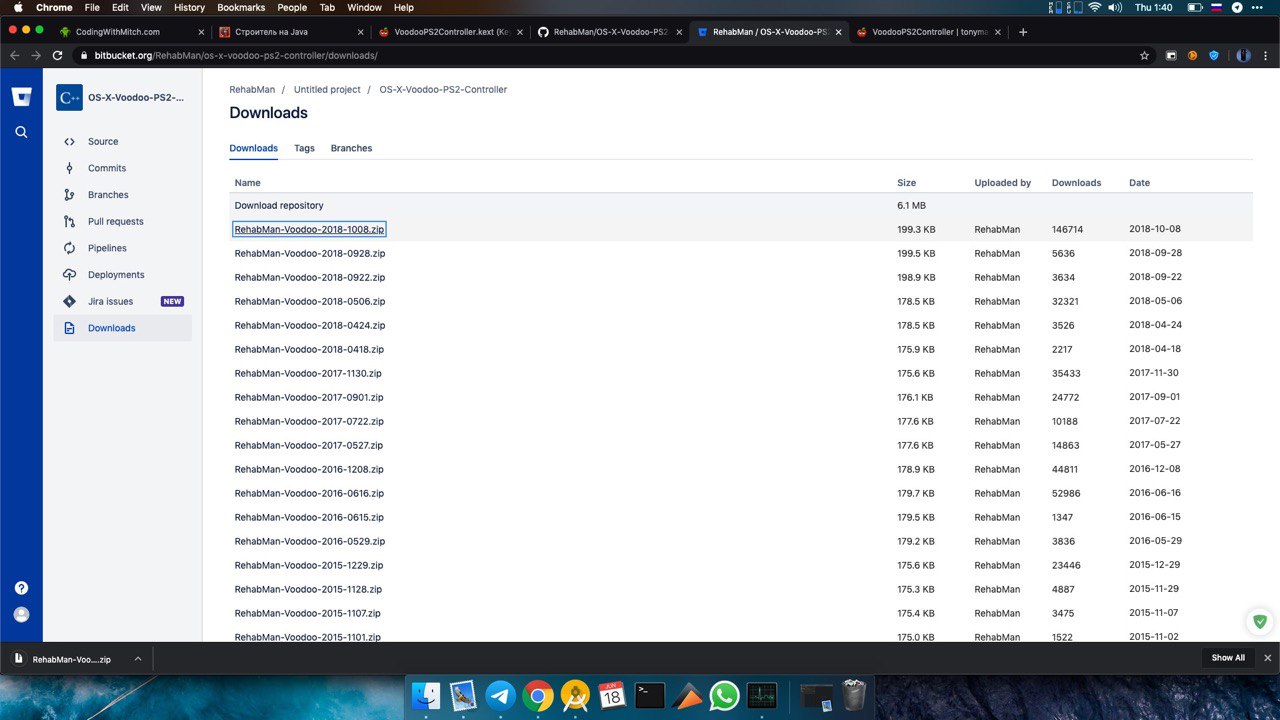The image size is (1280, 720).
Task: Click the Mail stamp icon in the dock
Action: pos(464,695)
